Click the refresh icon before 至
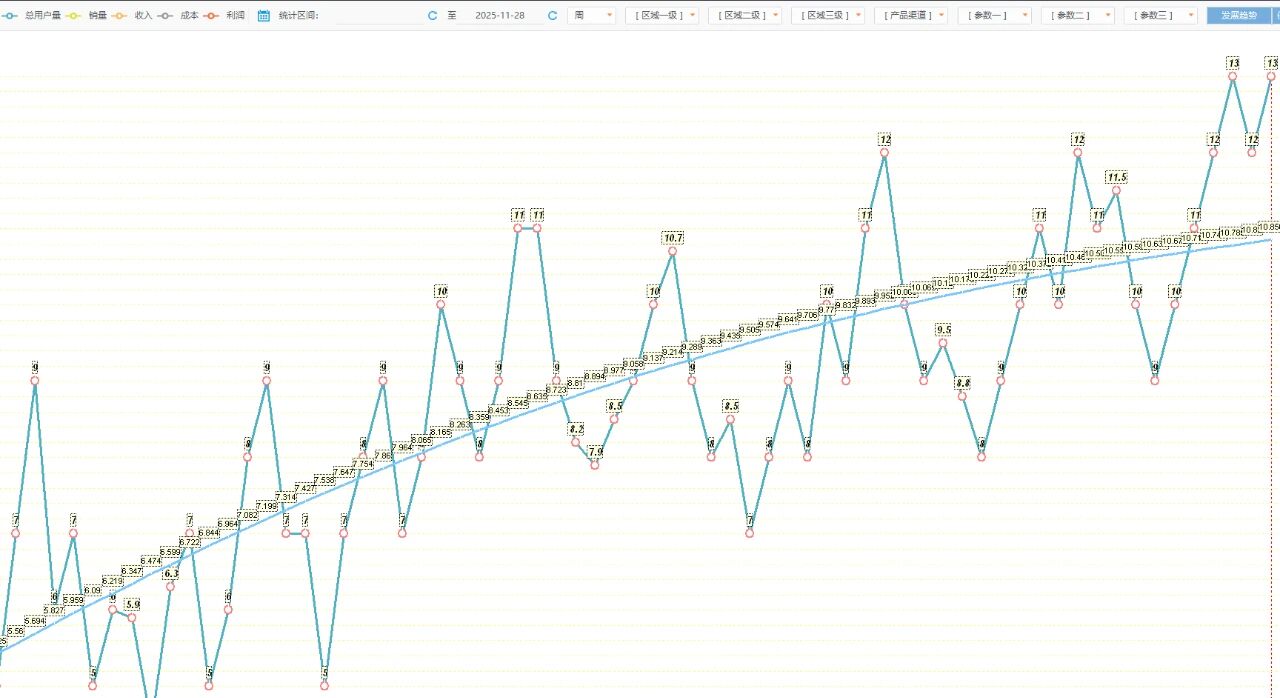 (x=432, y=16)
